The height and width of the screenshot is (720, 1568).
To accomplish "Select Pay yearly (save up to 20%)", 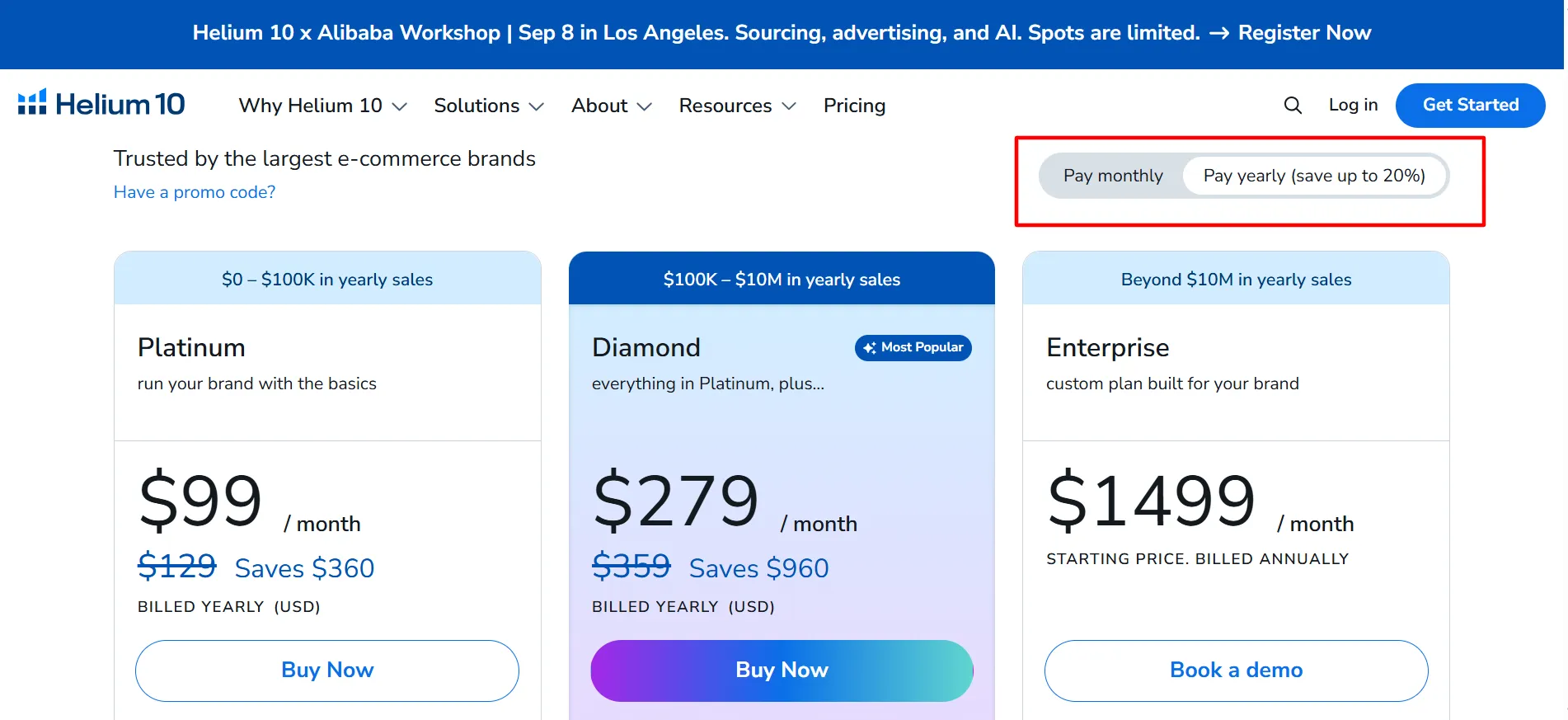I will point(1314,176).
